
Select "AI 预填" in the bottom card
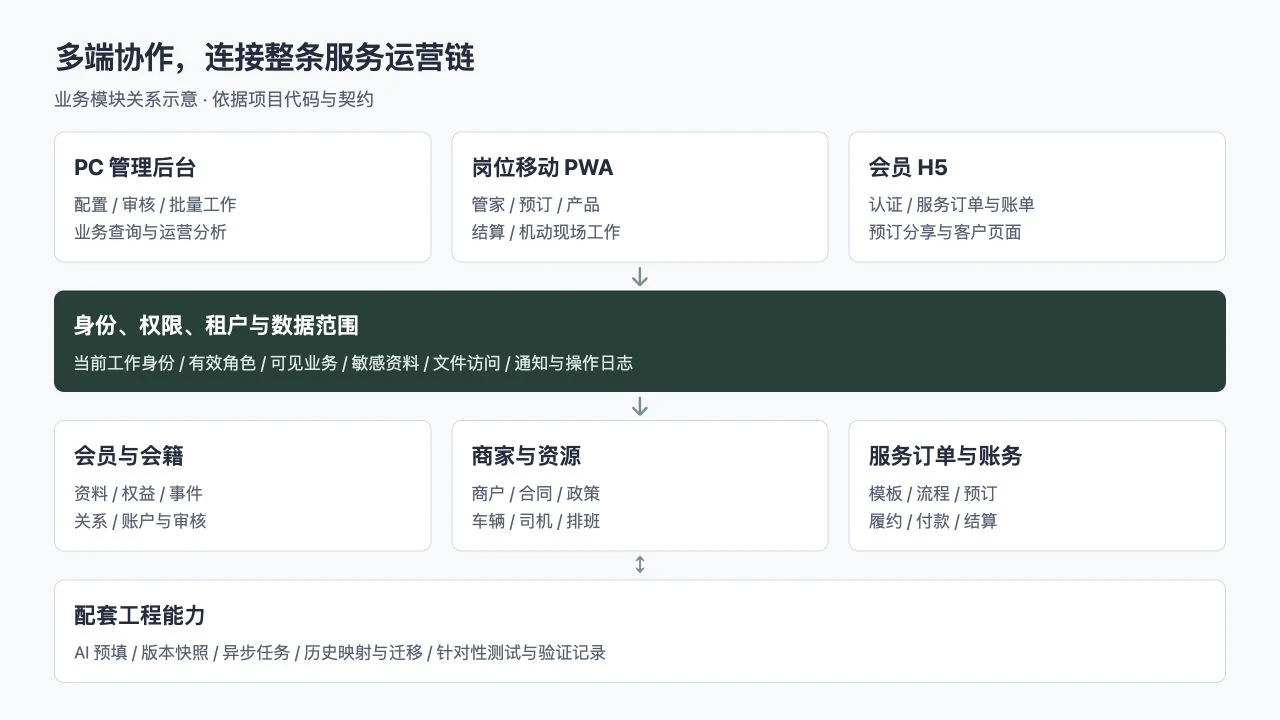[101, 653]
